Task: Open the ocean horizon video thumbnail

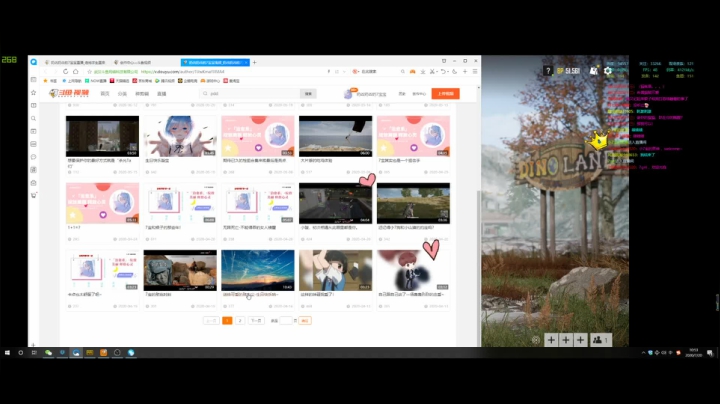Action: 336,136
